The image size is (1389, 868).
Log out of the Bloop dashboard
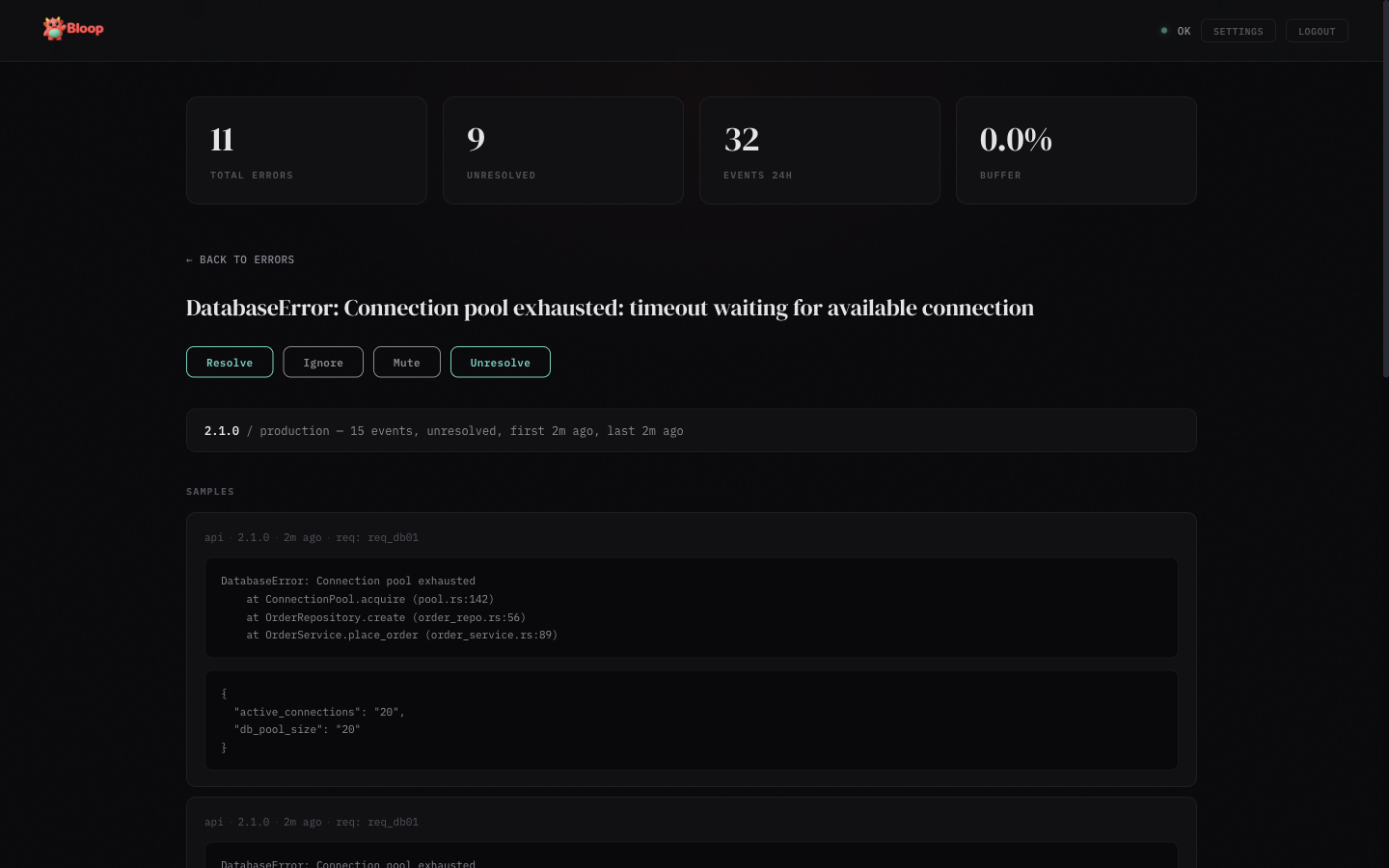click(x=1317, y=30)
